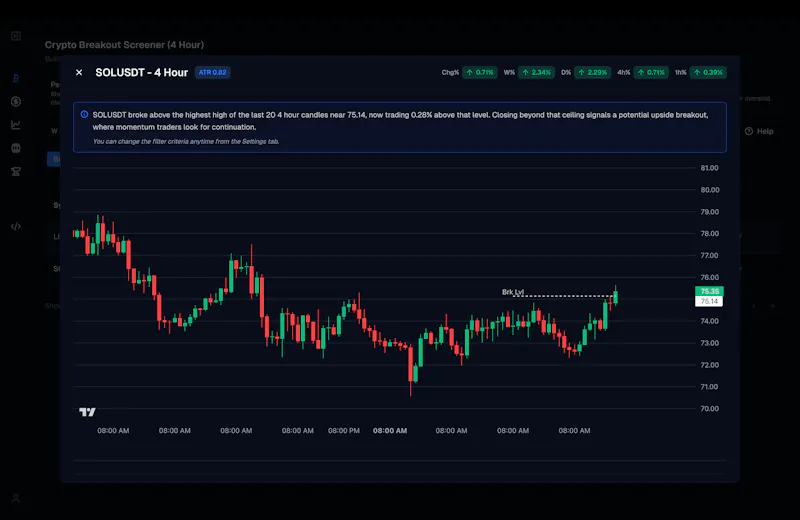
Task: Click the Crypto Breakout Screener (4 Hour) heading
Action: pos(124,45)
